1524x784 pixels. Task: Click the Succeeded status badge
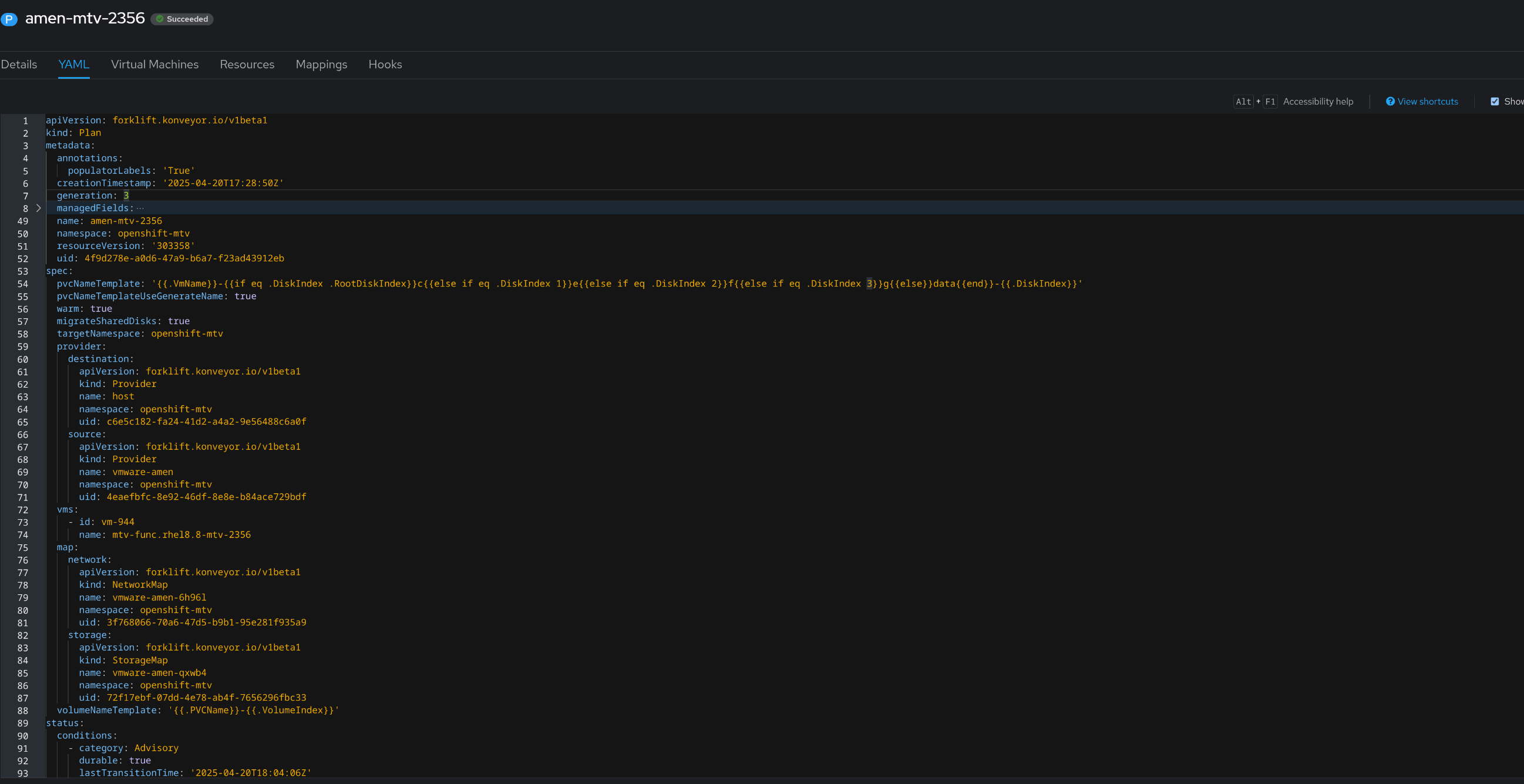click(182, 19)
